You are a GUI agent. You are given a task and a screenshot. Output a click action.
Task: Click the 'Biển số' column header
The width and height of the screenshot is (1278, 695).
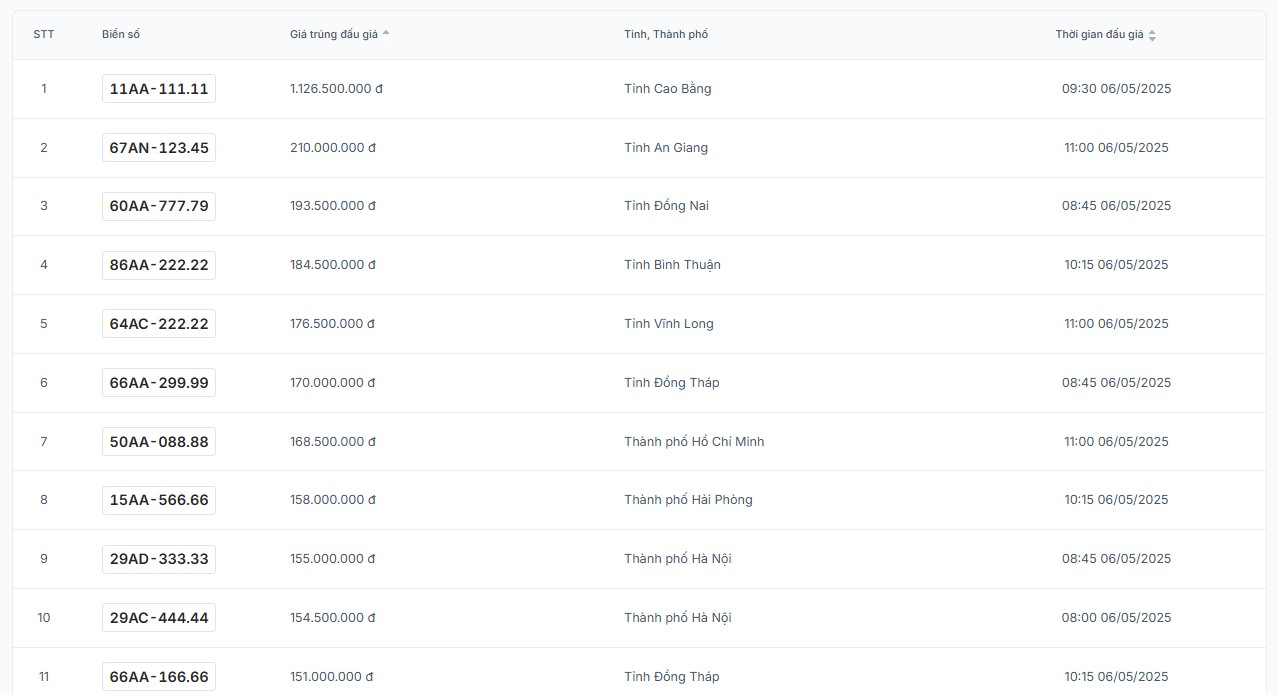coord(121,34)
